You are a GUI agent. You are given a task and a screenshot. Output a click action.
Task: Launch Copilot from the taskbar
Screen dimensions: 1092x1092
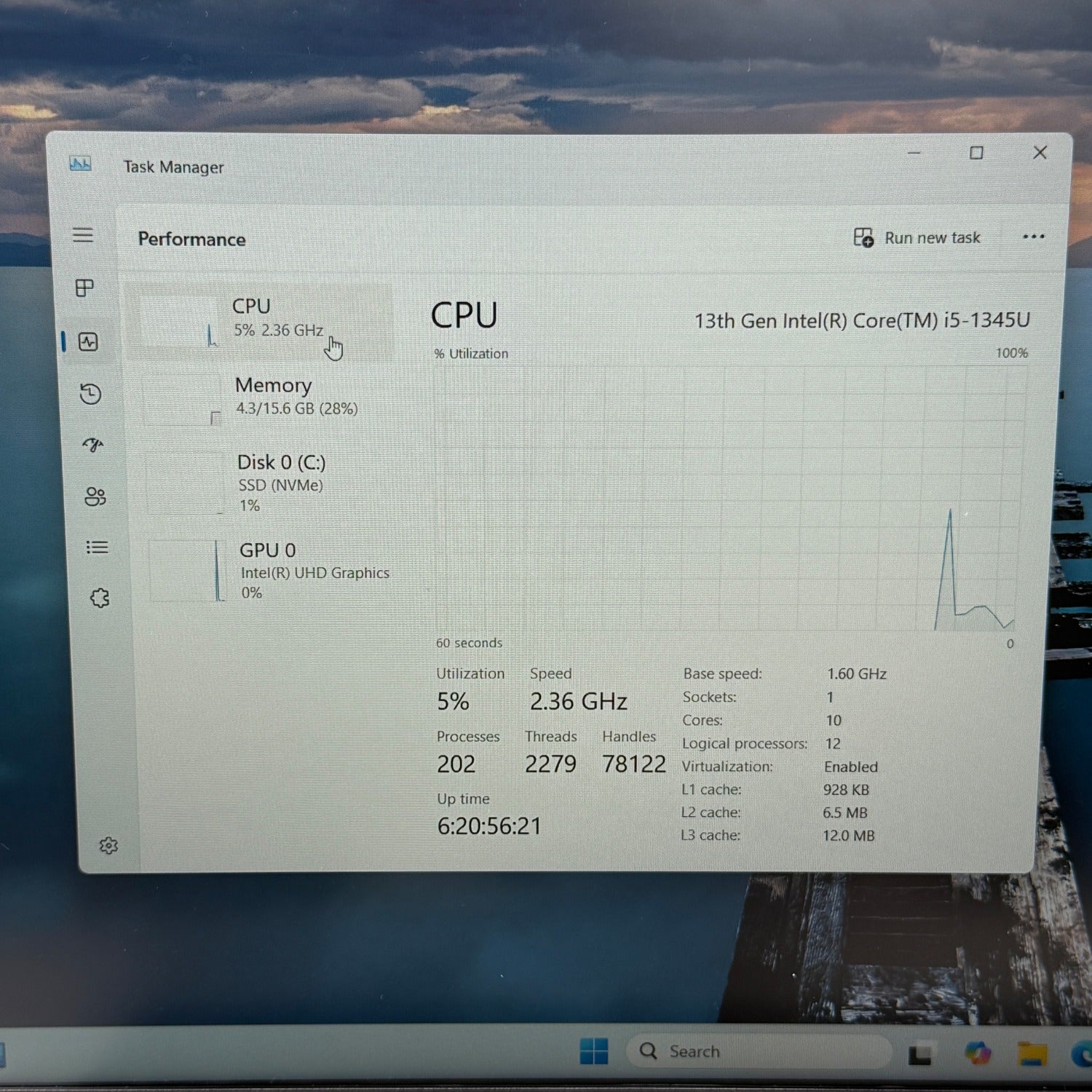pos(978,1053)
